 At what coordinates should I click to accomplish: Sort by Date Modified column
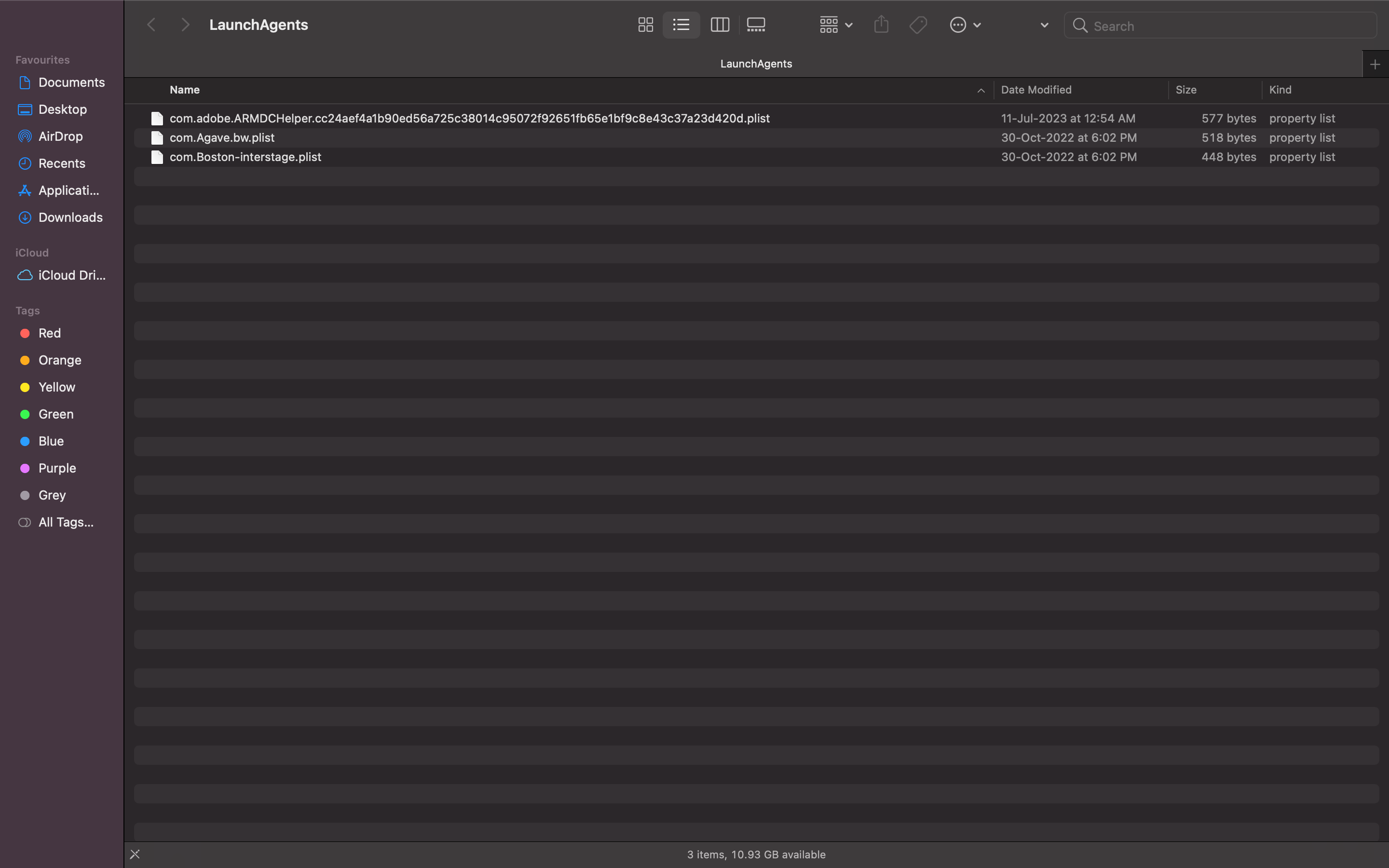pos(1036,90)
